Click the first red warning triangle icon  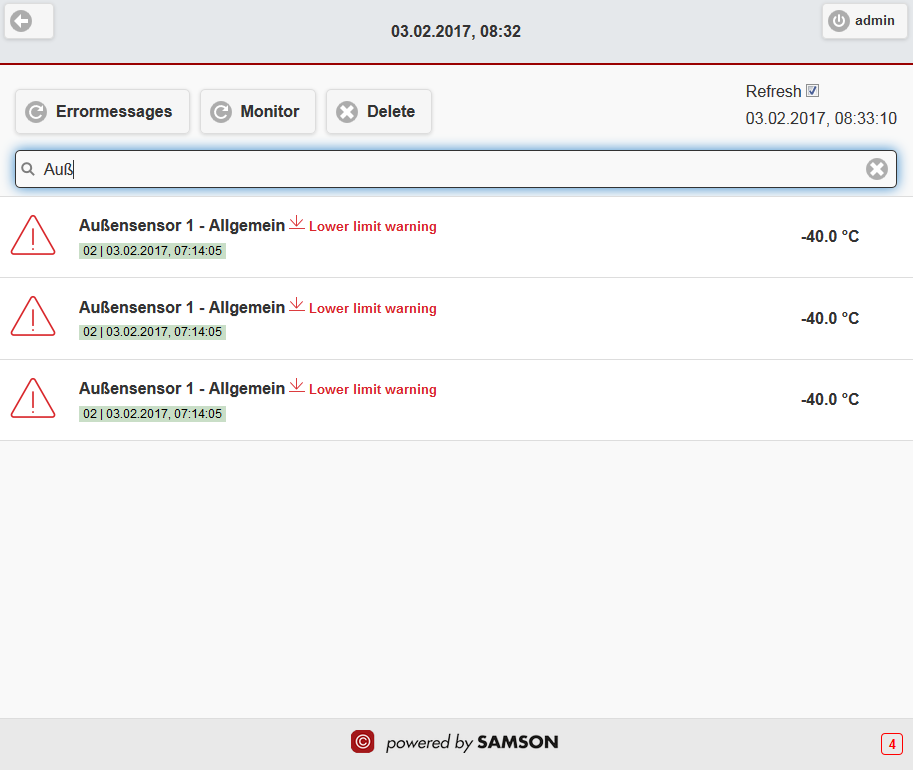click(33, 236)
